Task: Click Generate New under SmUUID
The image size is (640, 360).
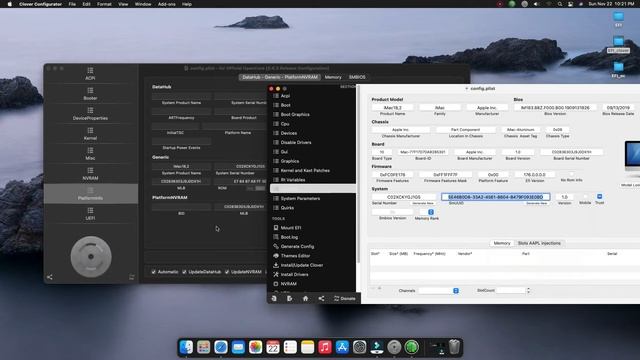Action: coord(536,203)
